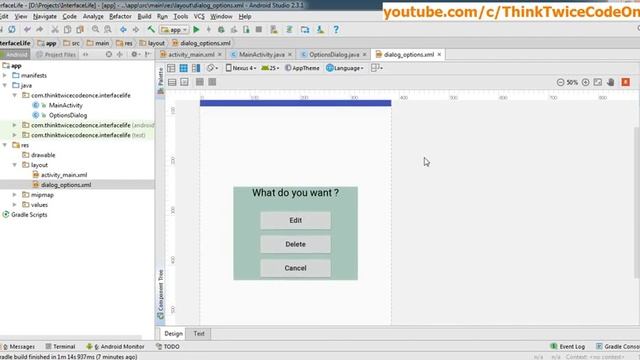Open the VCS menu
This screenshot has width=640, height=360.
199,16
